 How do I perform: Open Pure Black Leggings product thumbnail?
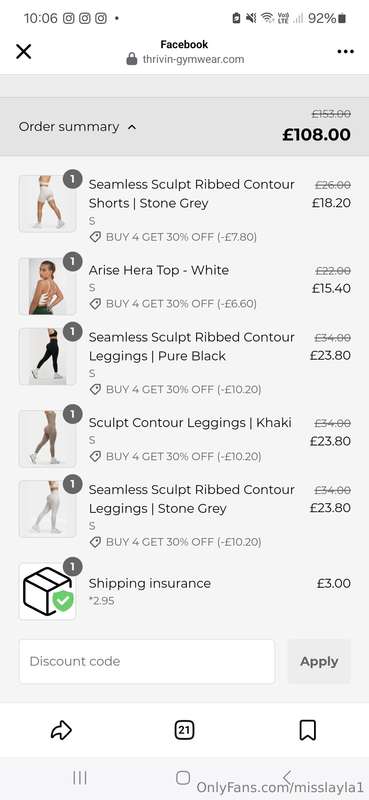47,357
